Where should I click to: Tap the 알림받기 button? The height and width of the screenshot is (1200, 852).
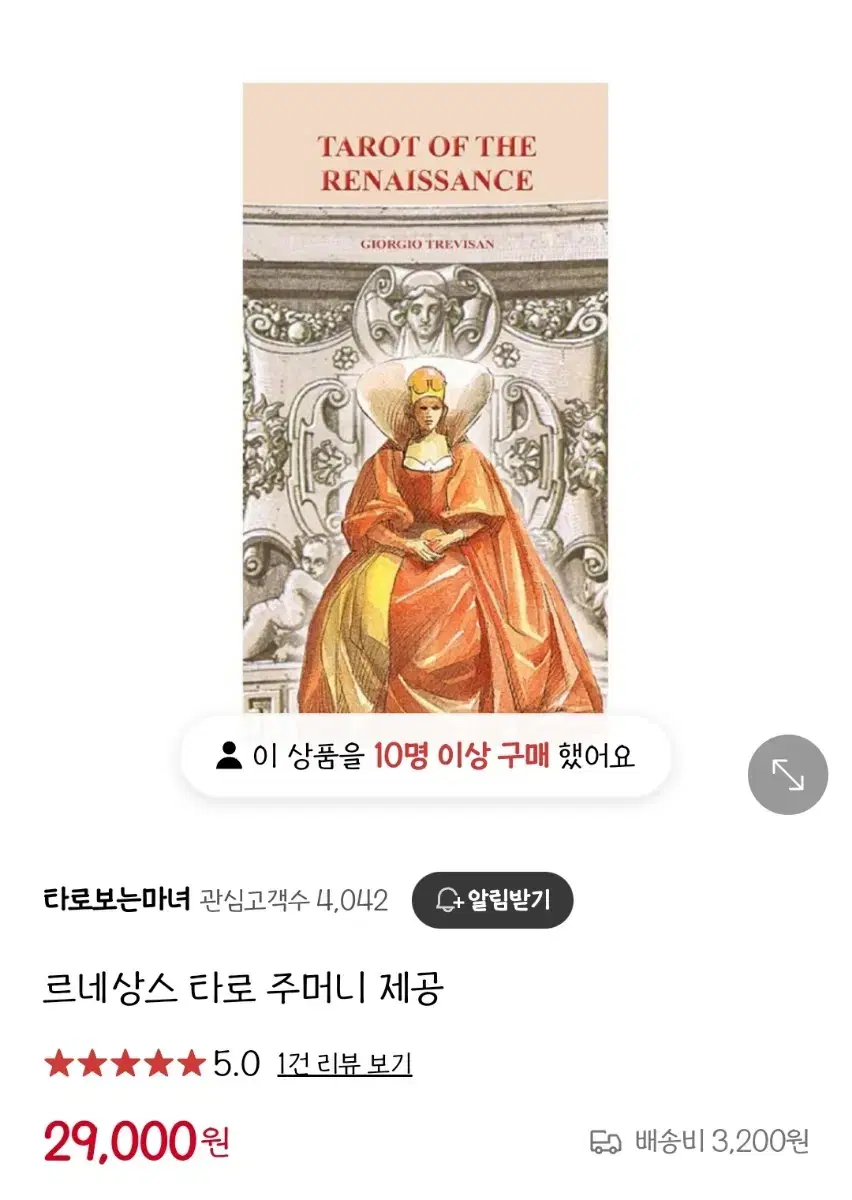pos(492,900)
